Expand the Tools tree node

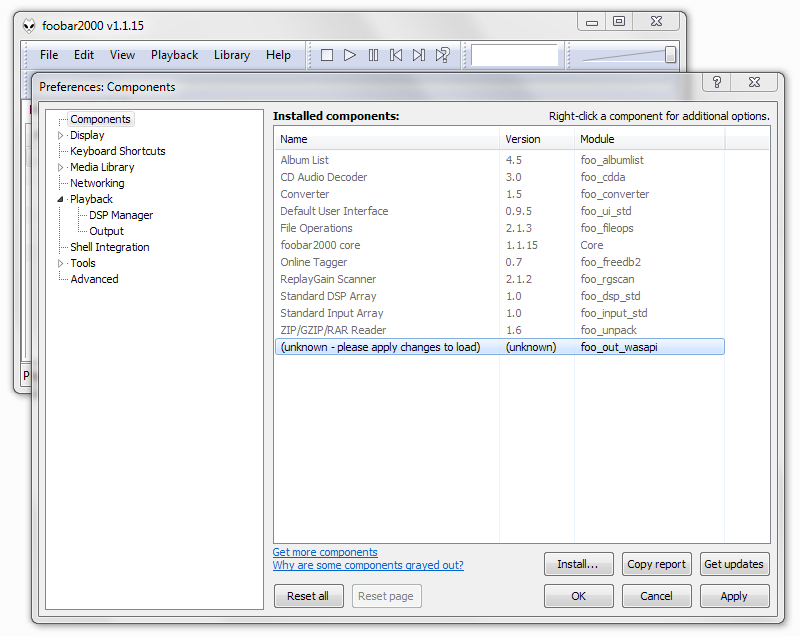[x=60, y=263]
